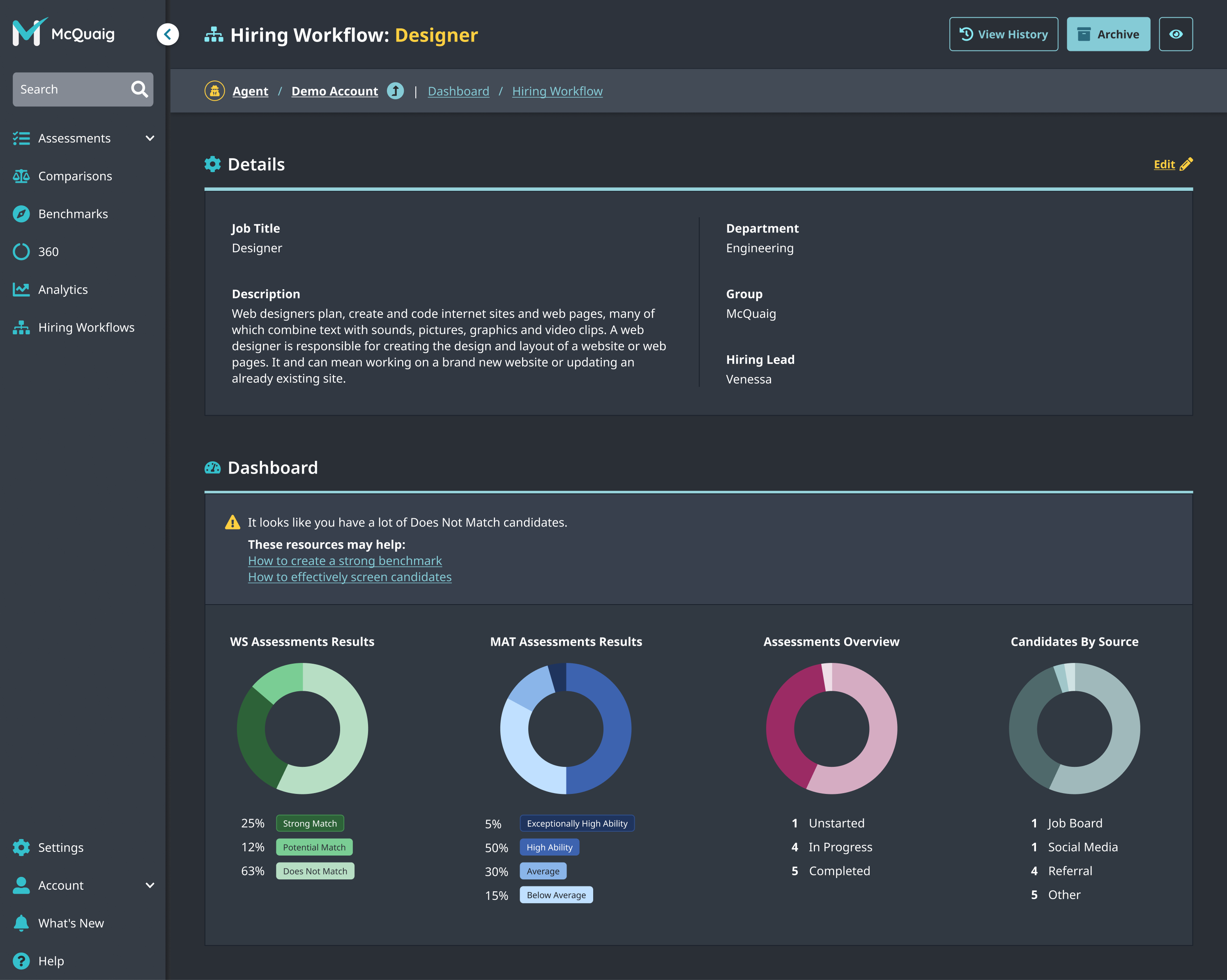1227x980 pixels.
Task: Collapse the sidebar with chevron button
Action: tap(167, 34)
